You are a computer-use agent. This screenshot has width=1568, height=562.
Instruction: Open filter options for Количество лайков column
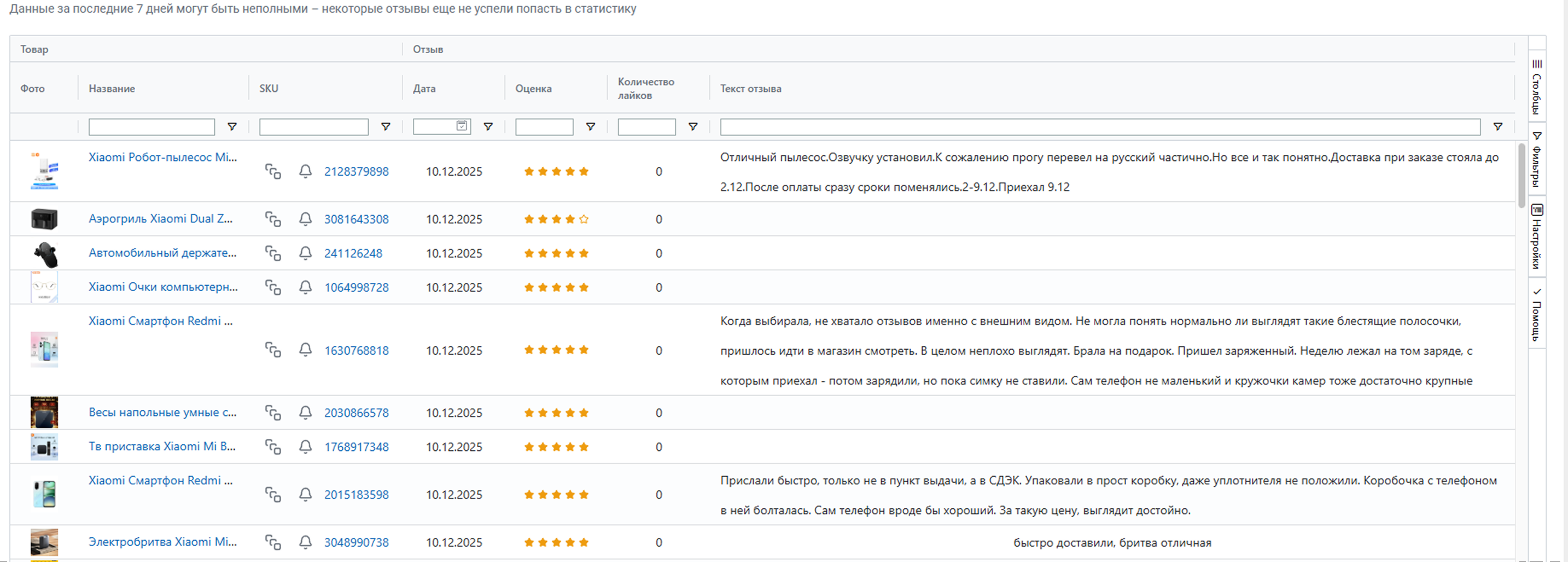tap(693, 127)
